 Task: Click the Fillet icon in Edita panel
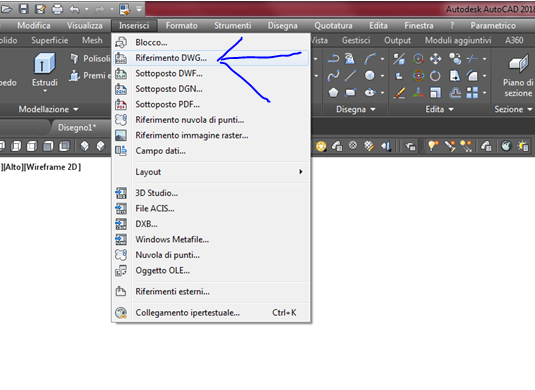[x=472, y=76]
